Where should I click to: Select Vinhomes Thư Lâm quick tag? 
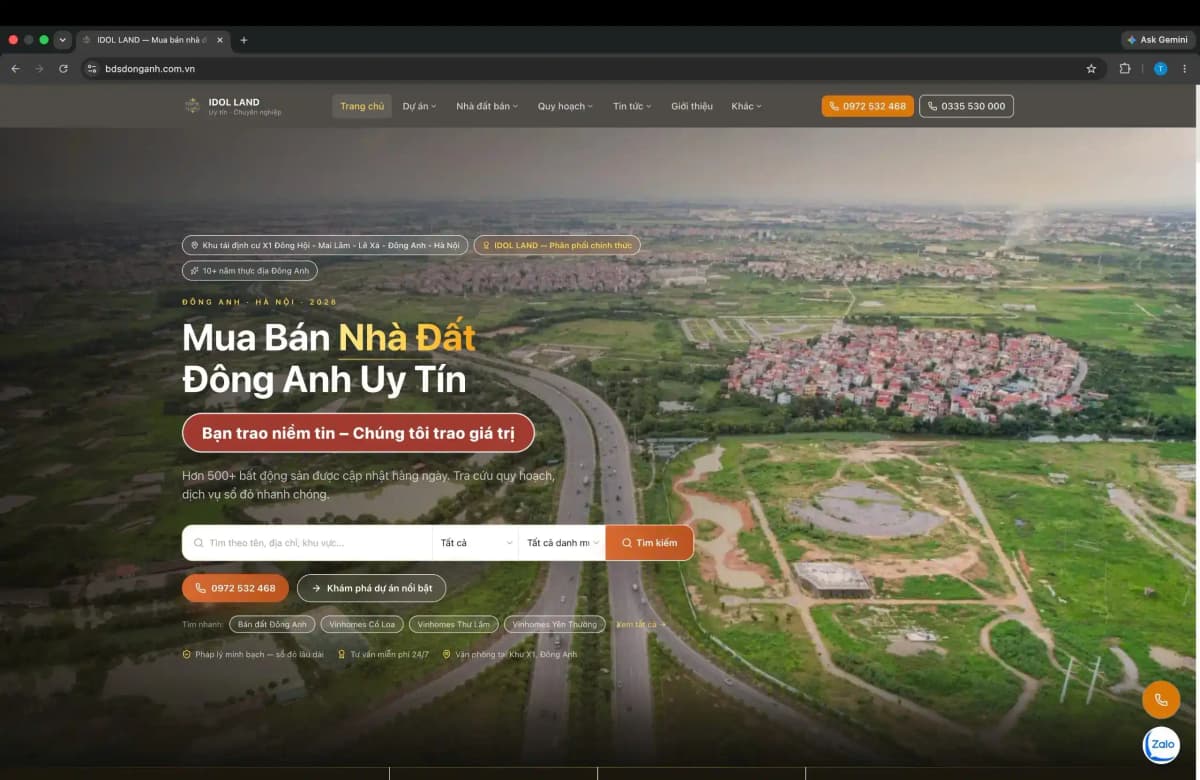tap(454, 624)
